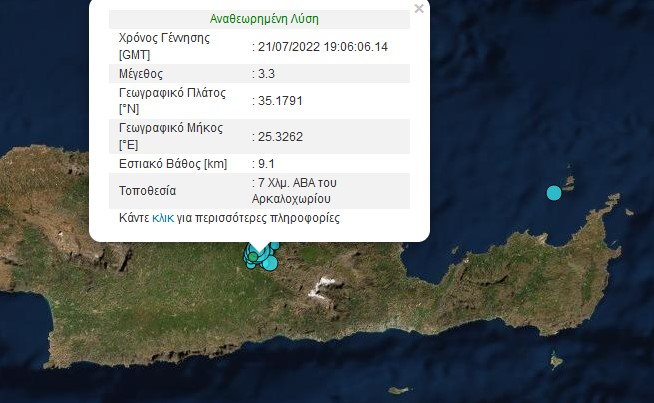Click the magnitude value 3.3
Viewport: 654px width, 403px height.
coord(265,73)
